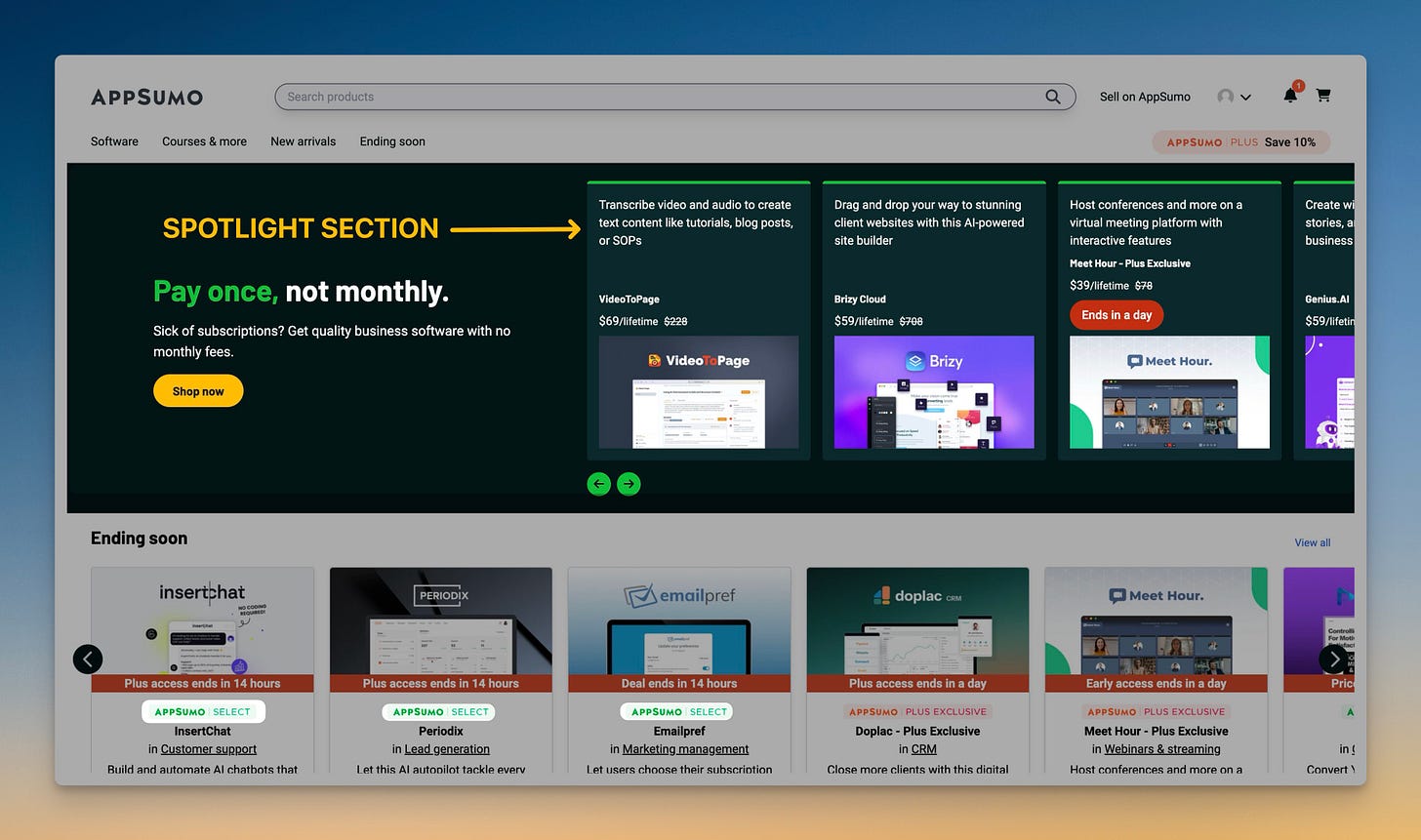The width and height of the screenshot is (1421, 840).
Task: Click Doplac - Plus Exclusive title
Action: (x=917, y=731)
